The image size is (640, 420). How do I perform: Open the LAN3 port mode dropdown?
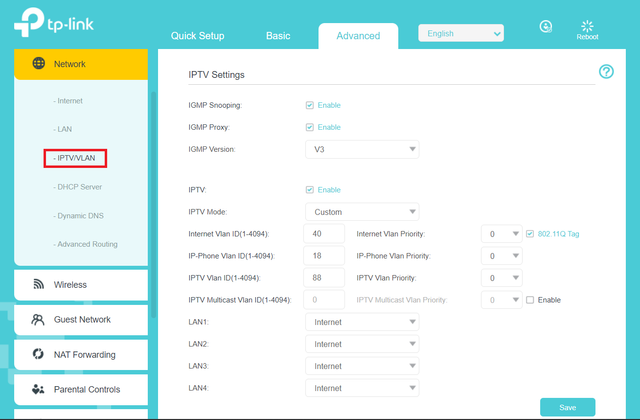[362, 366]
